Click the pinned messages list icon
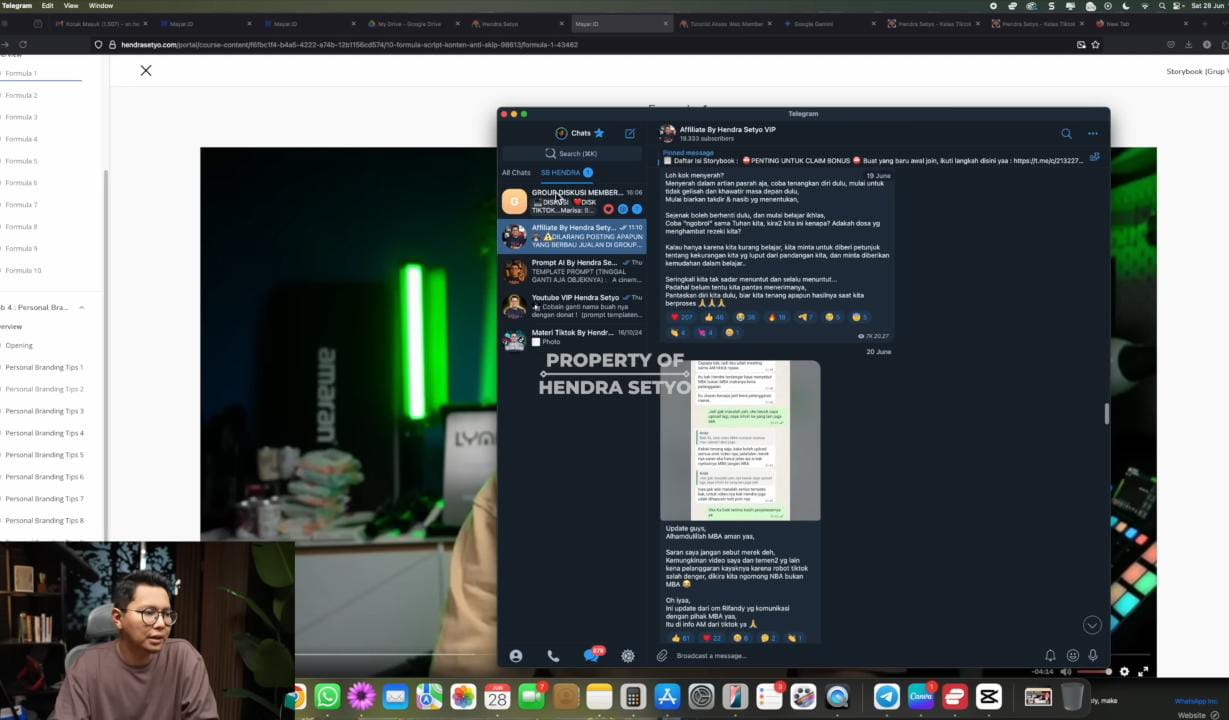The height and width of the screenshot is (720, 1229). tap(1095, 157)
